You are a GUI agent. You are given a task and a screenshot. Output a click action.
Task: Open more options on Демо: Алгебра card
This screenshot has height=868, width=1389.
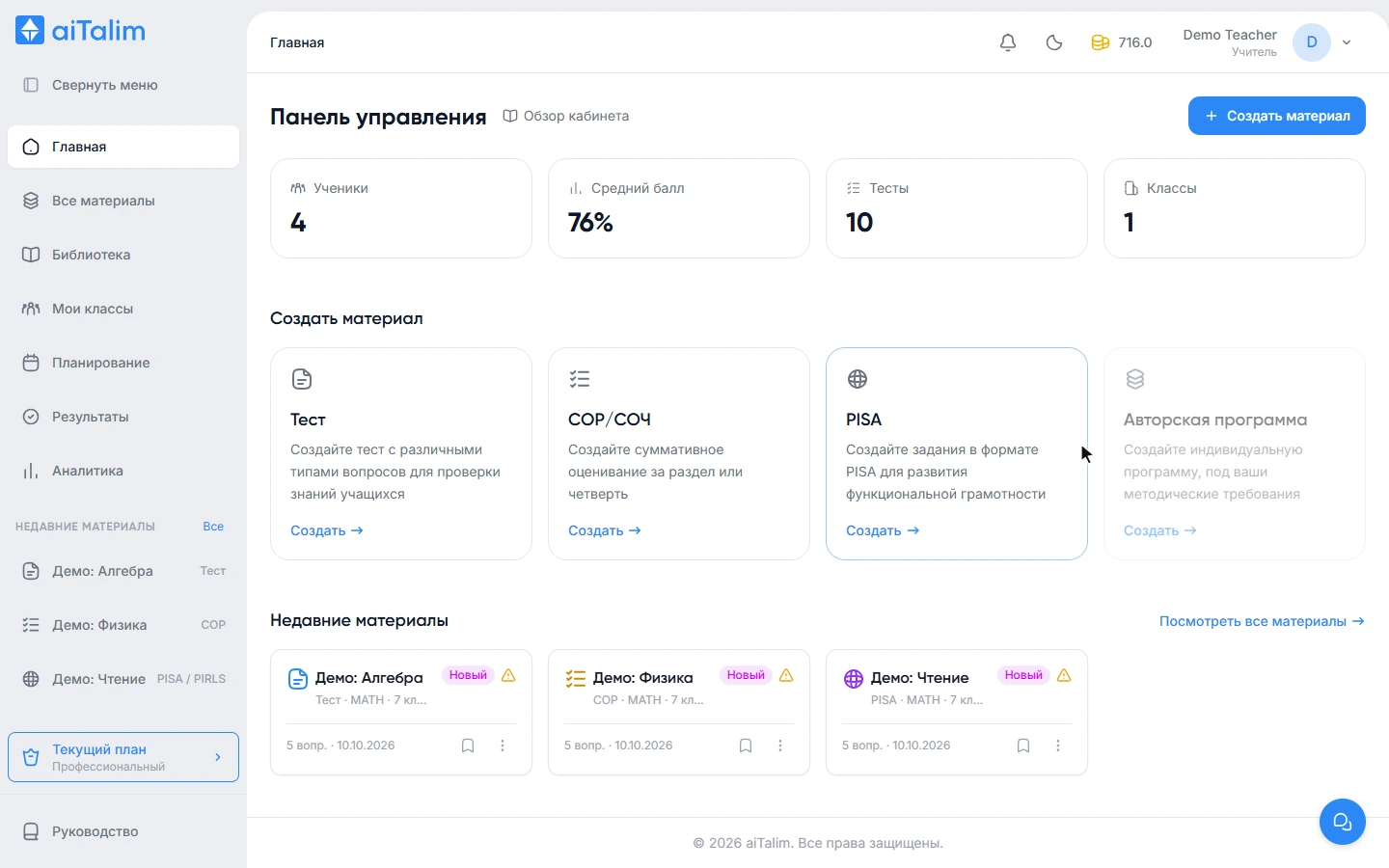[503, 746]
